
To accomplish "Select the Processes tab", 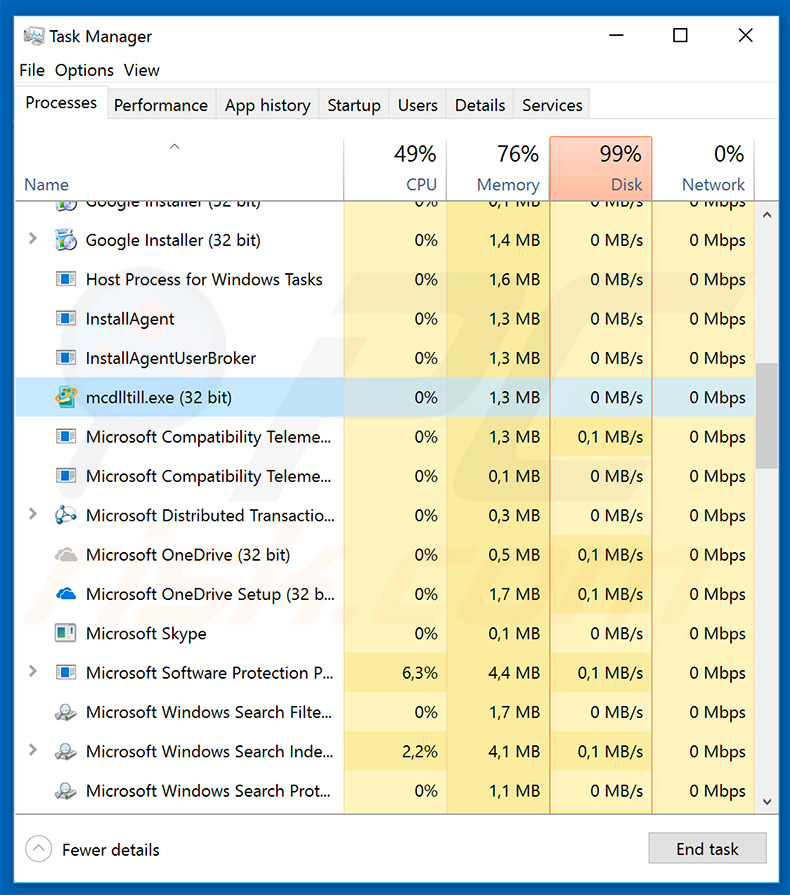I will click(61, 103).
